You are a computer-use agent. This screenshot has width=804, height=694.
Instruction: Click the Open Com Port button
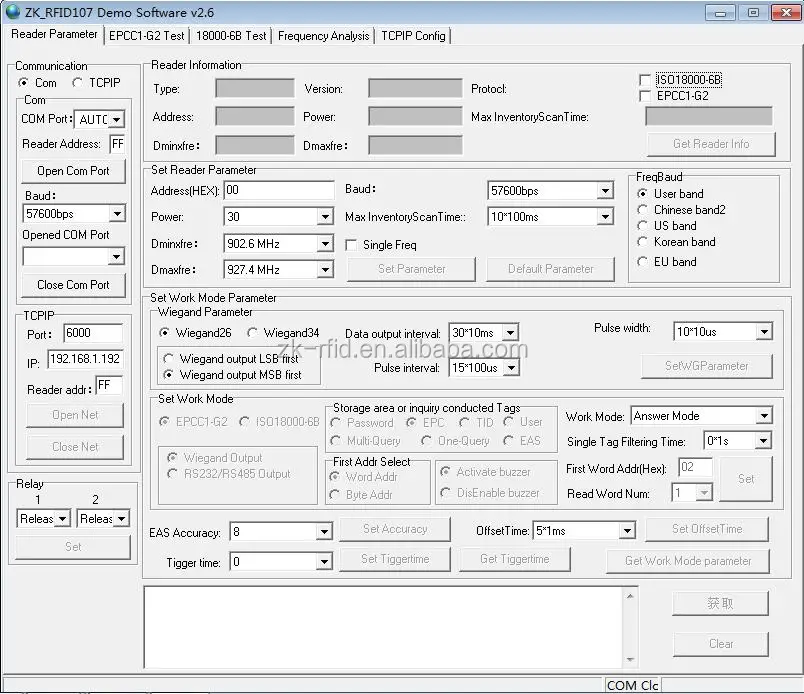coord(74,171)
